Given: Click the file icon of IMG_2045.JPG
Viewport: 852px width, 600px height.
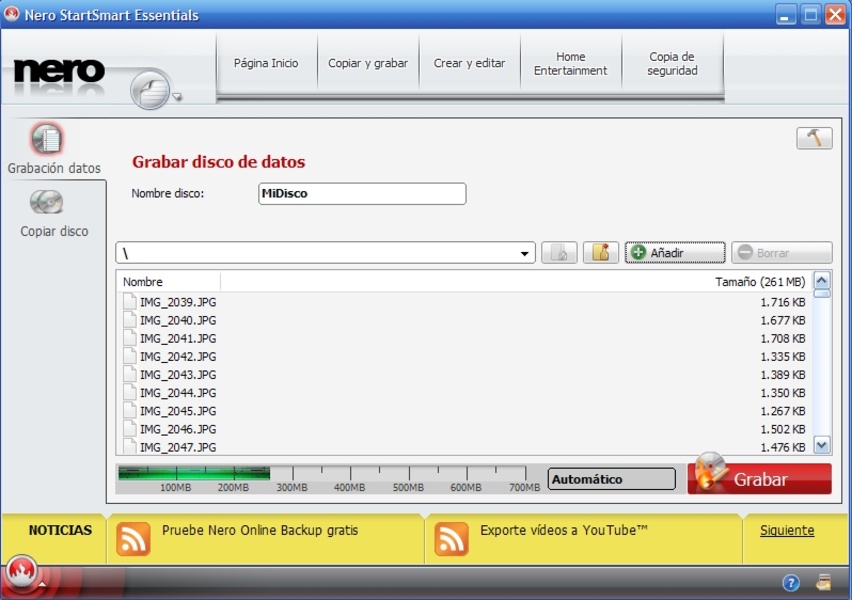Looking at the screenshot, I should tap(129, 410).
